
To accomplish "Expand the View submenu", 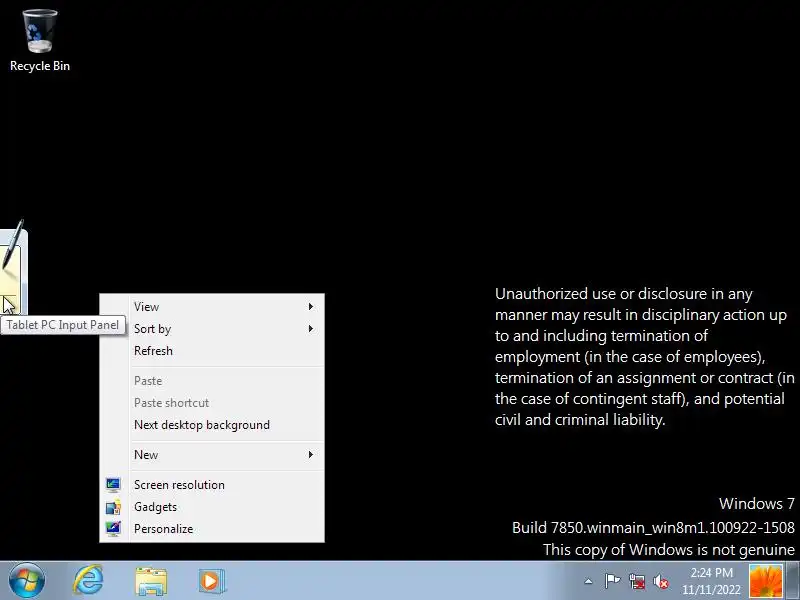I will 212,307.
